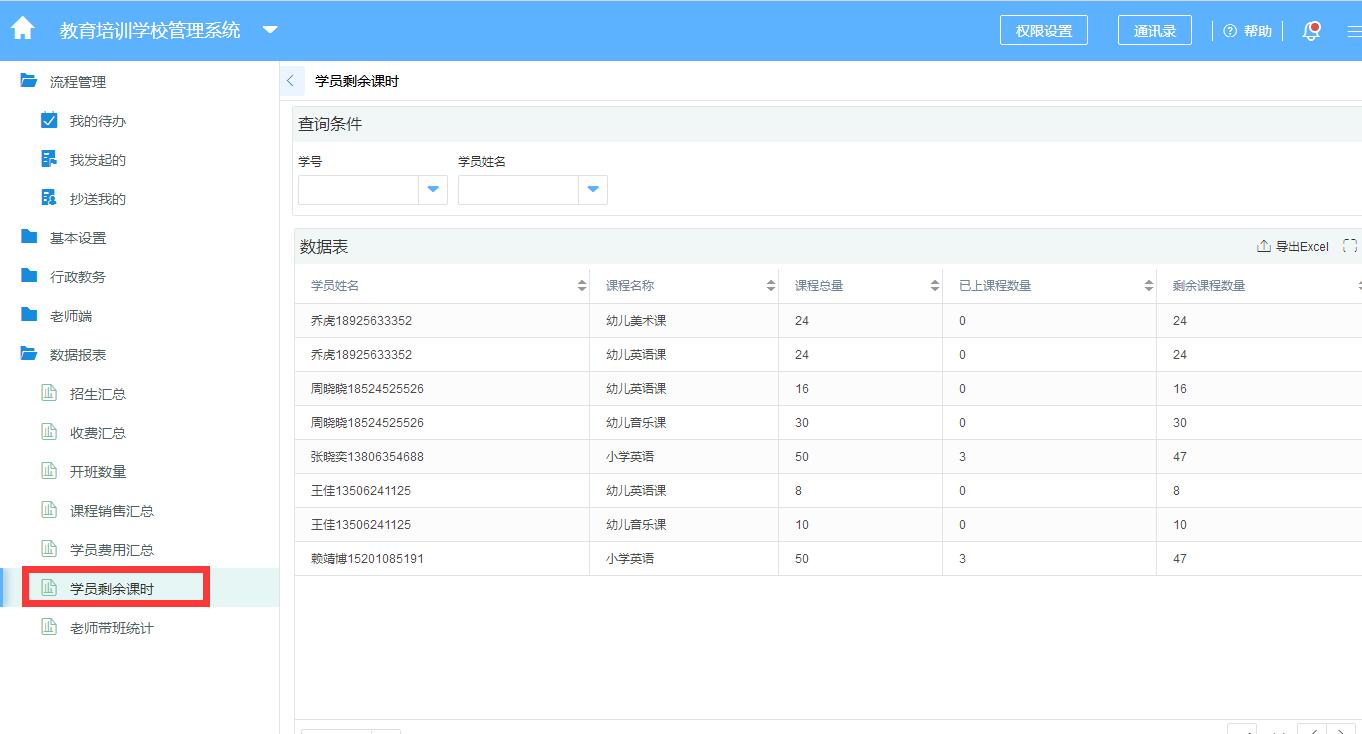Open the notification bell icon
The image size is (1362, 734).
point(1311,31)
